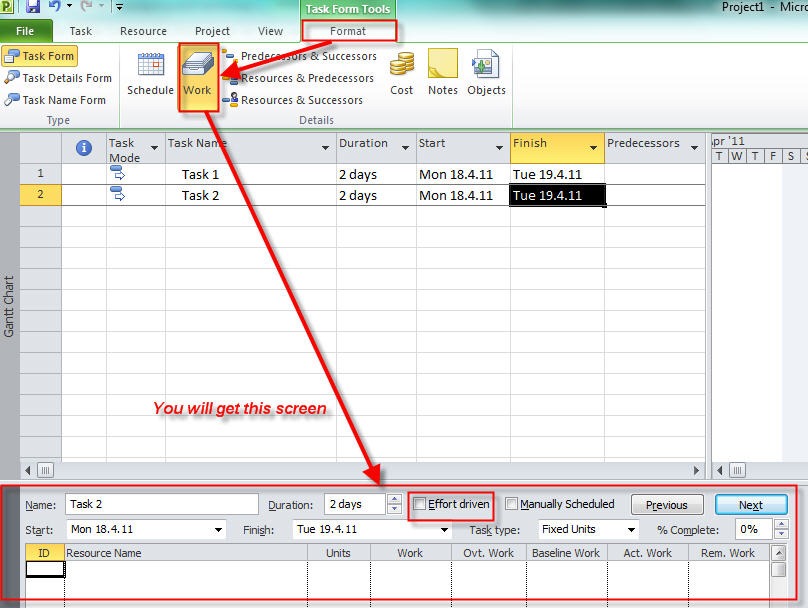Switch to the Resource ribbon tab
Image resolution: width=808 pixels, height=608 pixels.
click(x=143, y=31)
